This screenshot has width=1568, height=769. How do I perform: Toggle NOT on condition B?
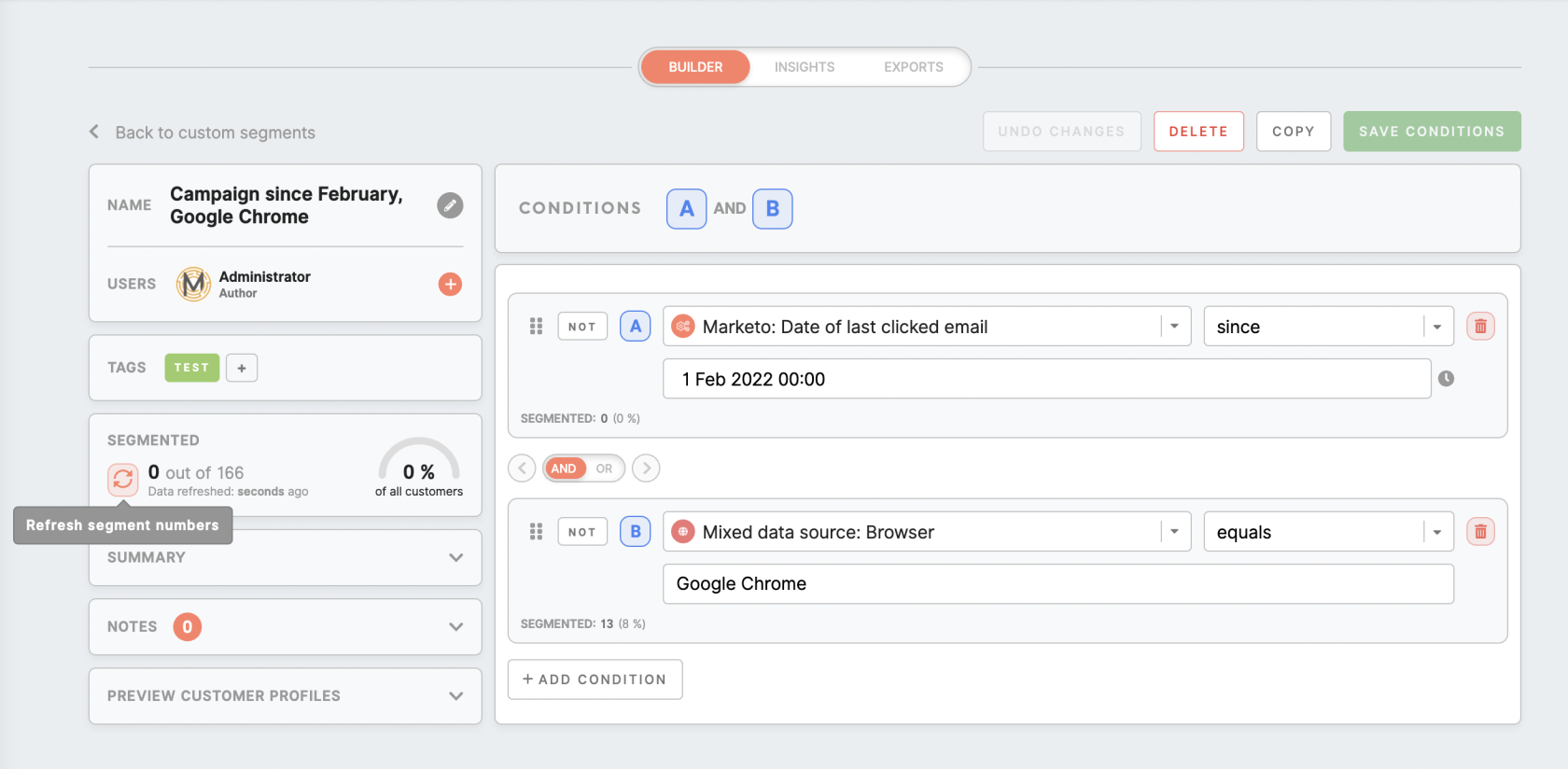pos(582,532)
